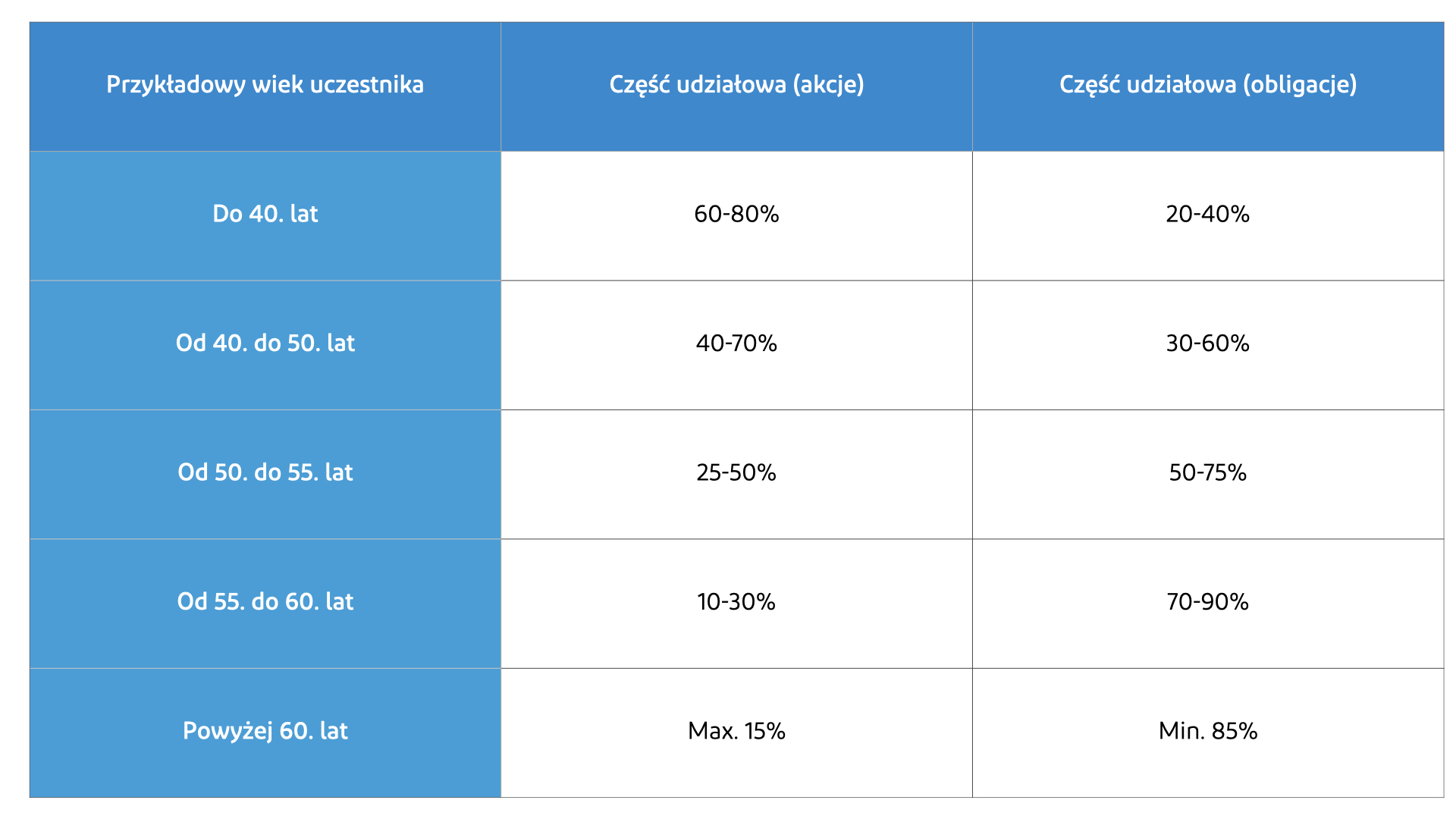Select the 'Min. 85%' cell

pyautogui.click(x=1208, y=733)
